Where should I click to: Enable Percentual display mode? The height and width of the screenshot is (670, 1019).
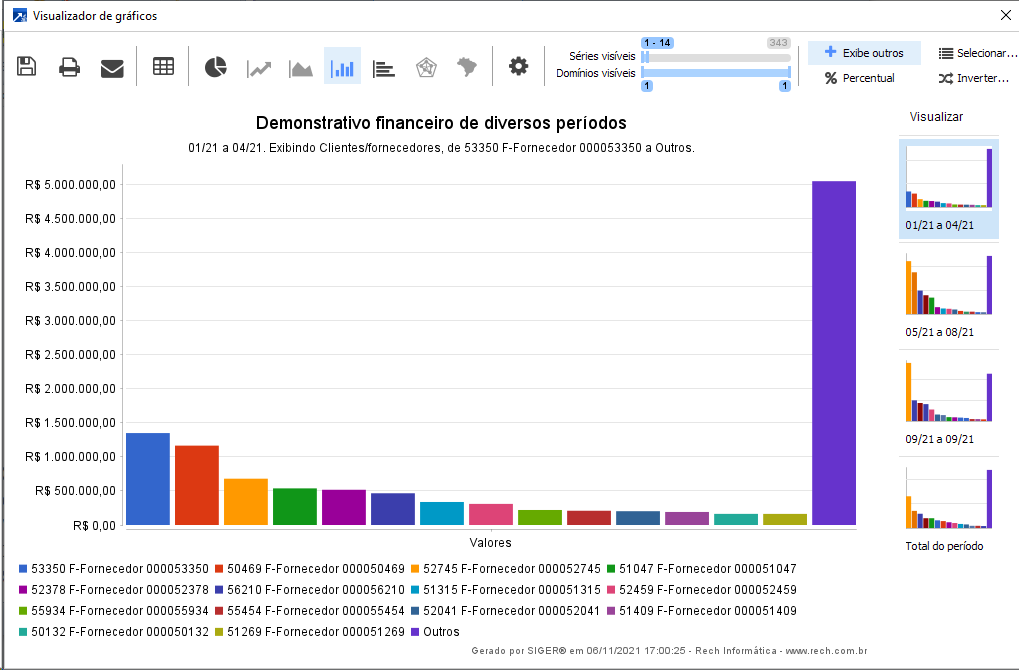(859, 78)
